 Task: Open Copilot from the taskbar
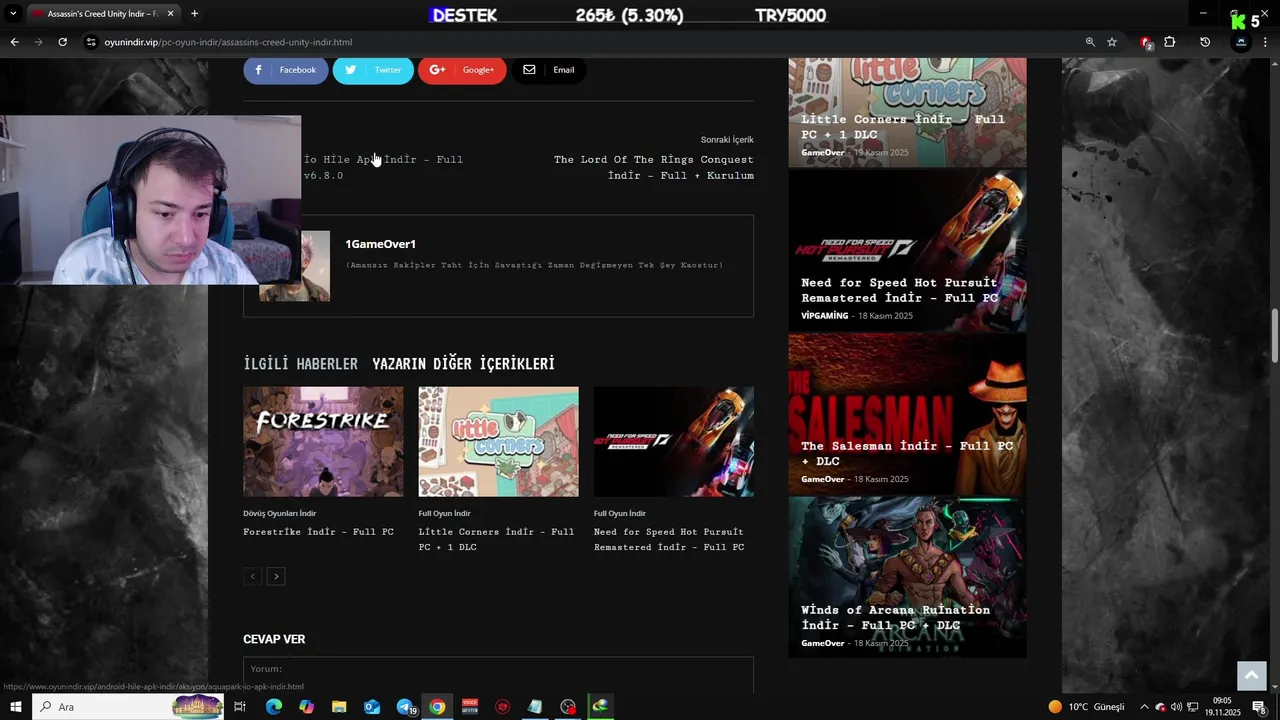[306, 707]
